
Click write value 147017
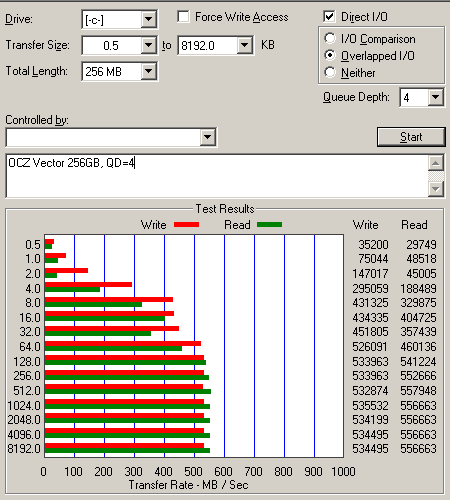coord(370,274)
